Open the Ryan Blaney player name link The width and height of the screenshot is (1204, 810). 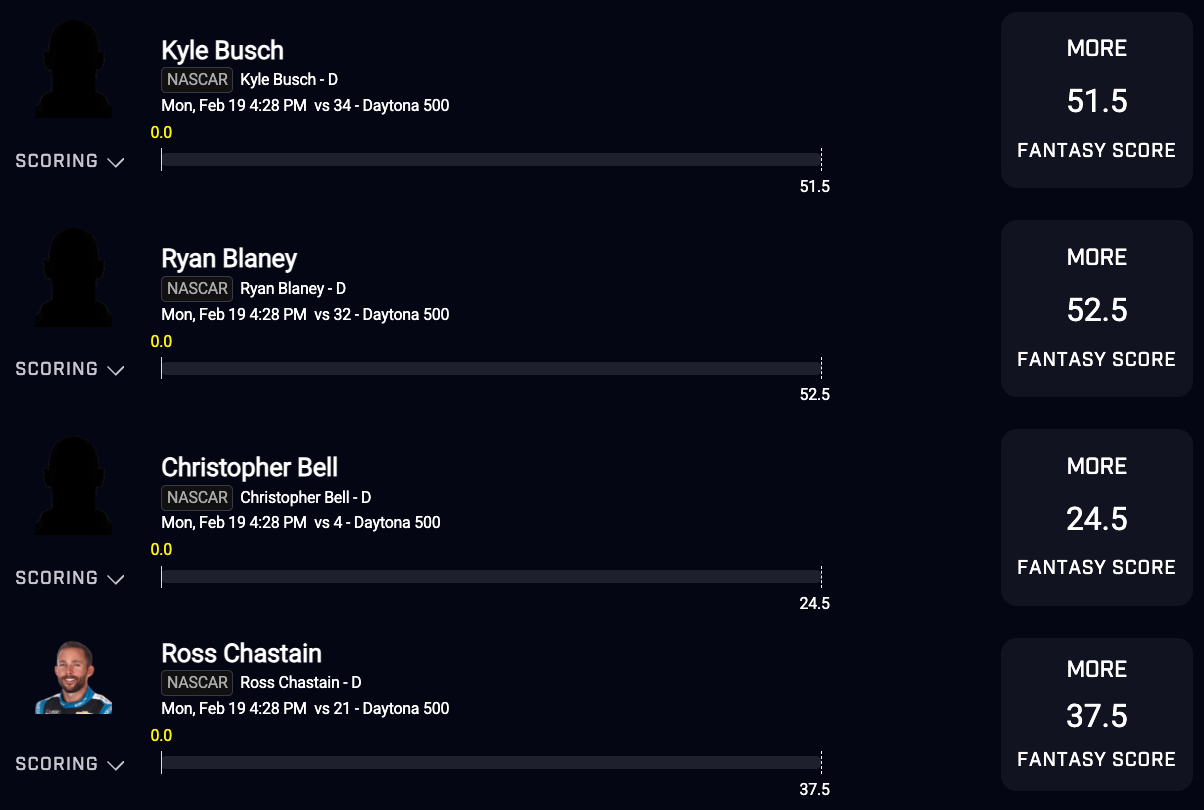tap(229, 259)
